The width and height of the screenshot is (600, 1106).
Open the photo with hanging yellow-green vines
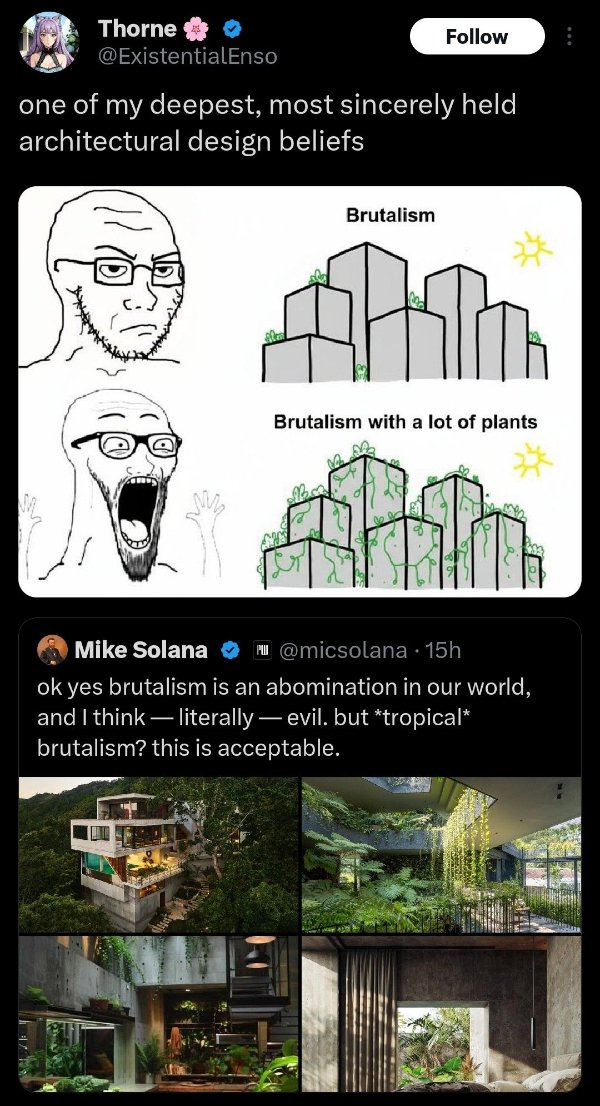point(441,854)
